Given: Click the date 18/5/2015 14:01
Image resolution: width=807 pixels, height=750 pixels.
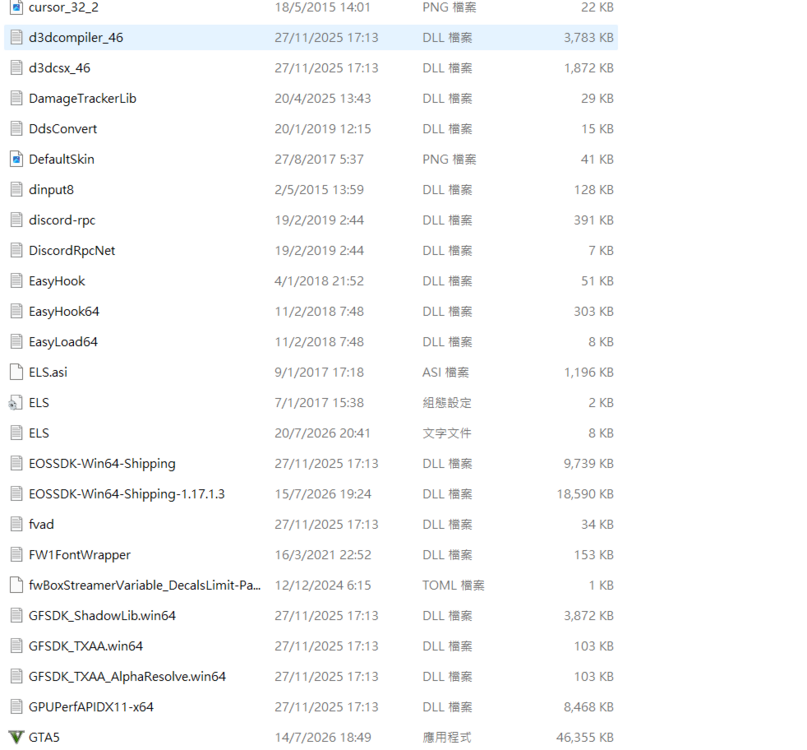Looking at the screenshot, I should (322, 7).
